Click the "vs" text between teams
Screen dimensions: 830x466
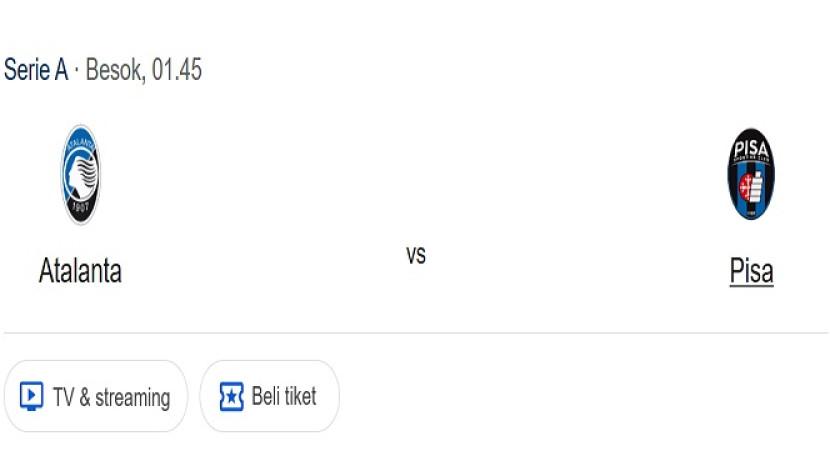click(416, 255)
